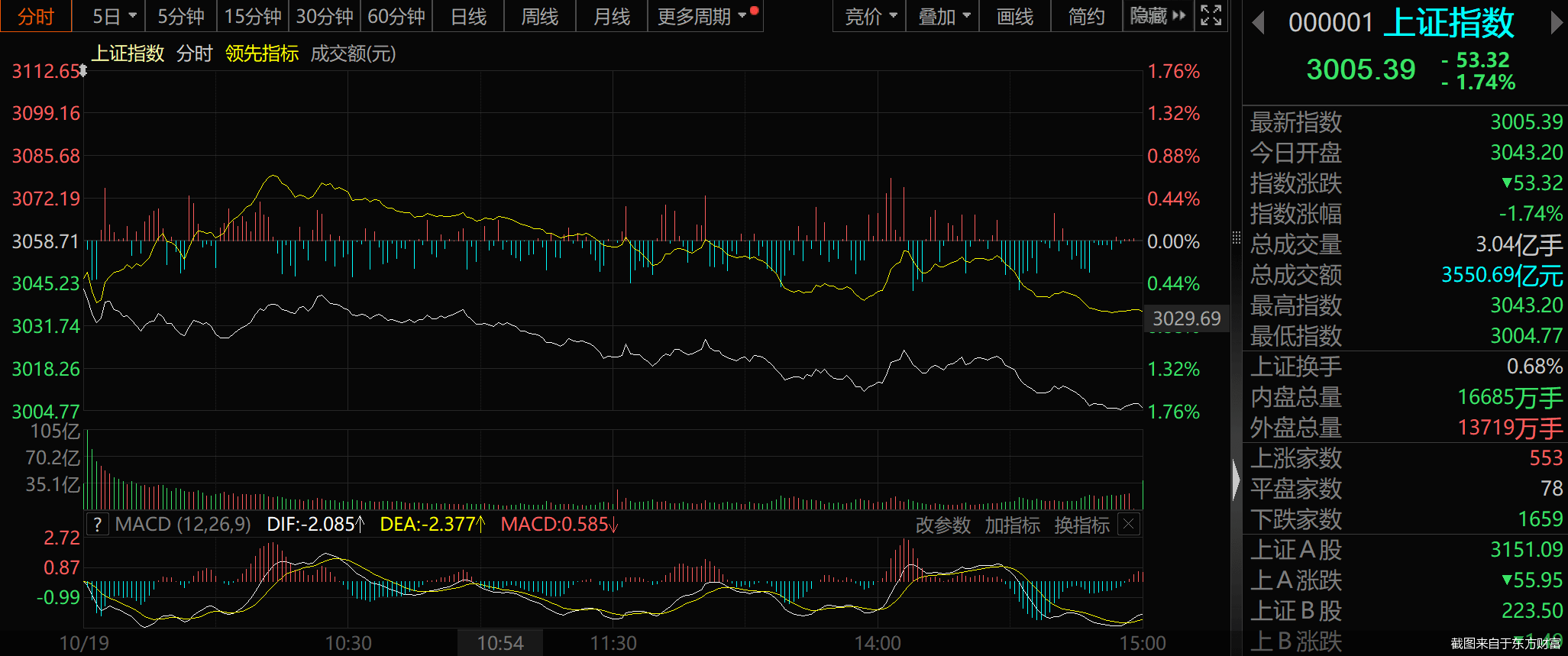The height and width of the screenshot is (656, 1568).
Task: Click the 10:54 time marker on axis
Action: coord(500,643)
